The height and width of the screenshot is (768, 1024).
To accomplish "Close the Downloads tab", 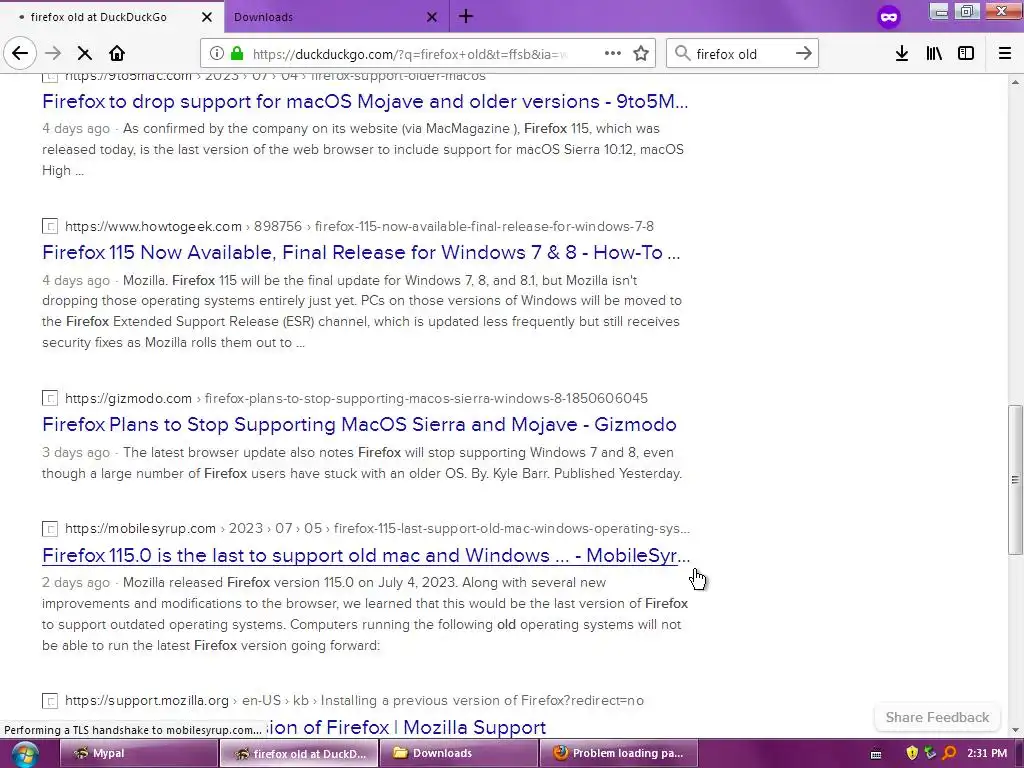I will pos(432,17).
